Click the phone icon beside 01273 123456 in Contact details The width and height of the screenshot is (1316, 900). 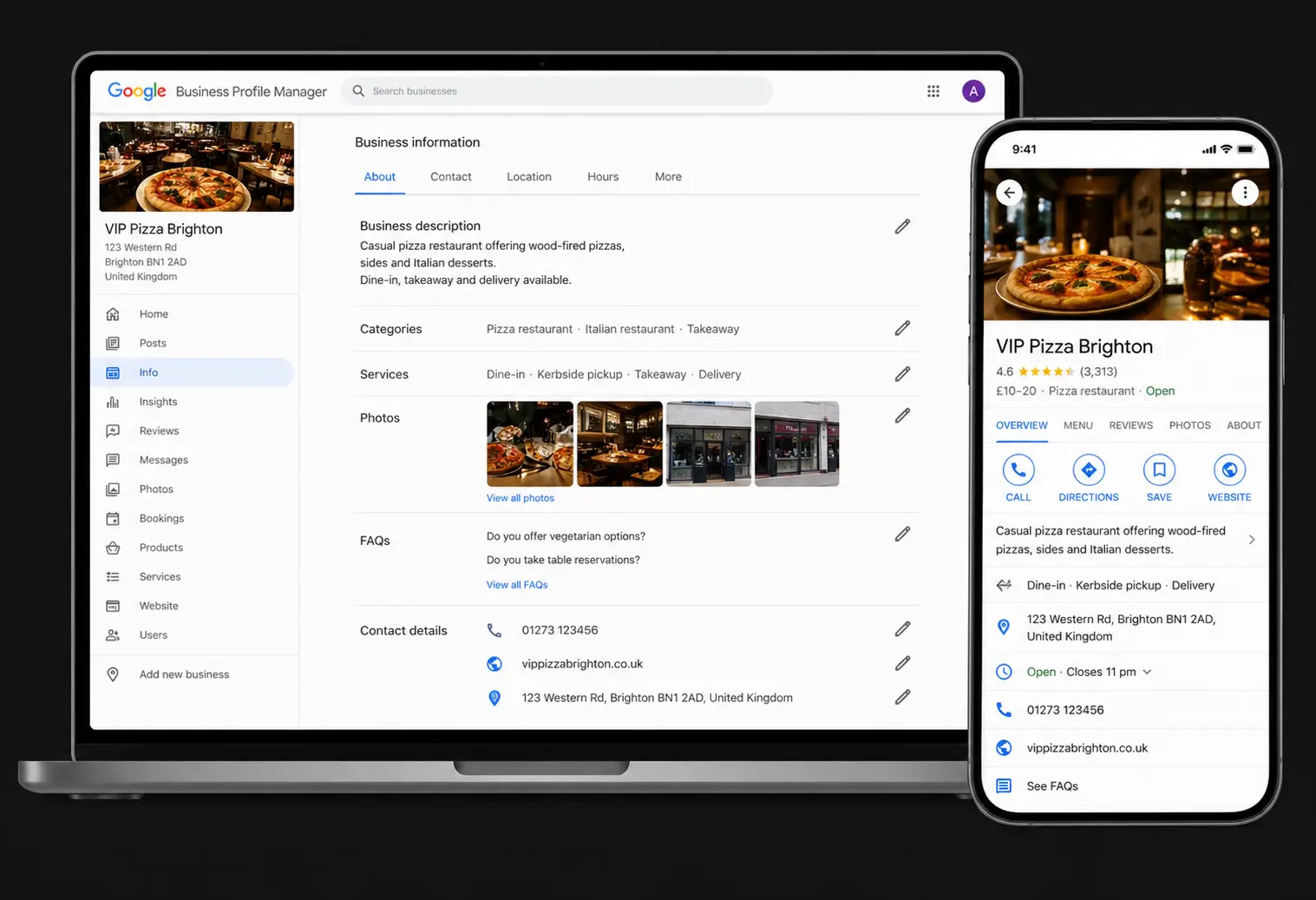pyautogui.click(x=494, y=630)
